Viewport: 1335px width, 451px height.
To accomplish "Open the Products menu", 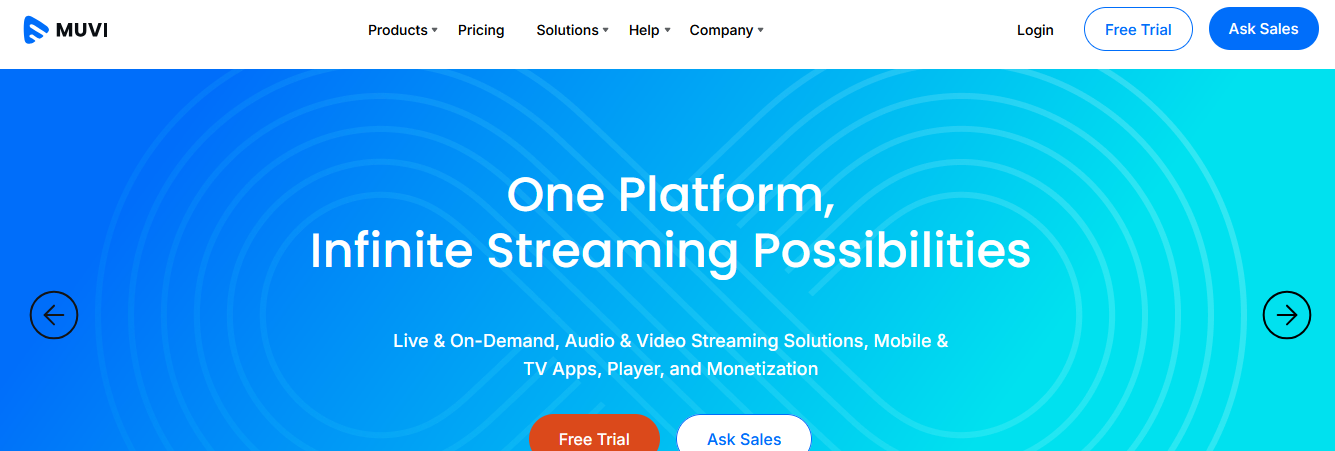I will pos(398,30).
